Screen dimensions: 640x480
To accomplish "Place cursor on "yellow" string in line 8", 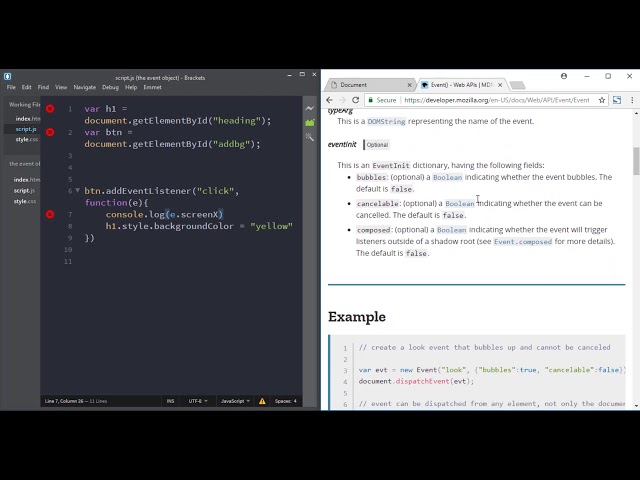I will pos(271,226).
